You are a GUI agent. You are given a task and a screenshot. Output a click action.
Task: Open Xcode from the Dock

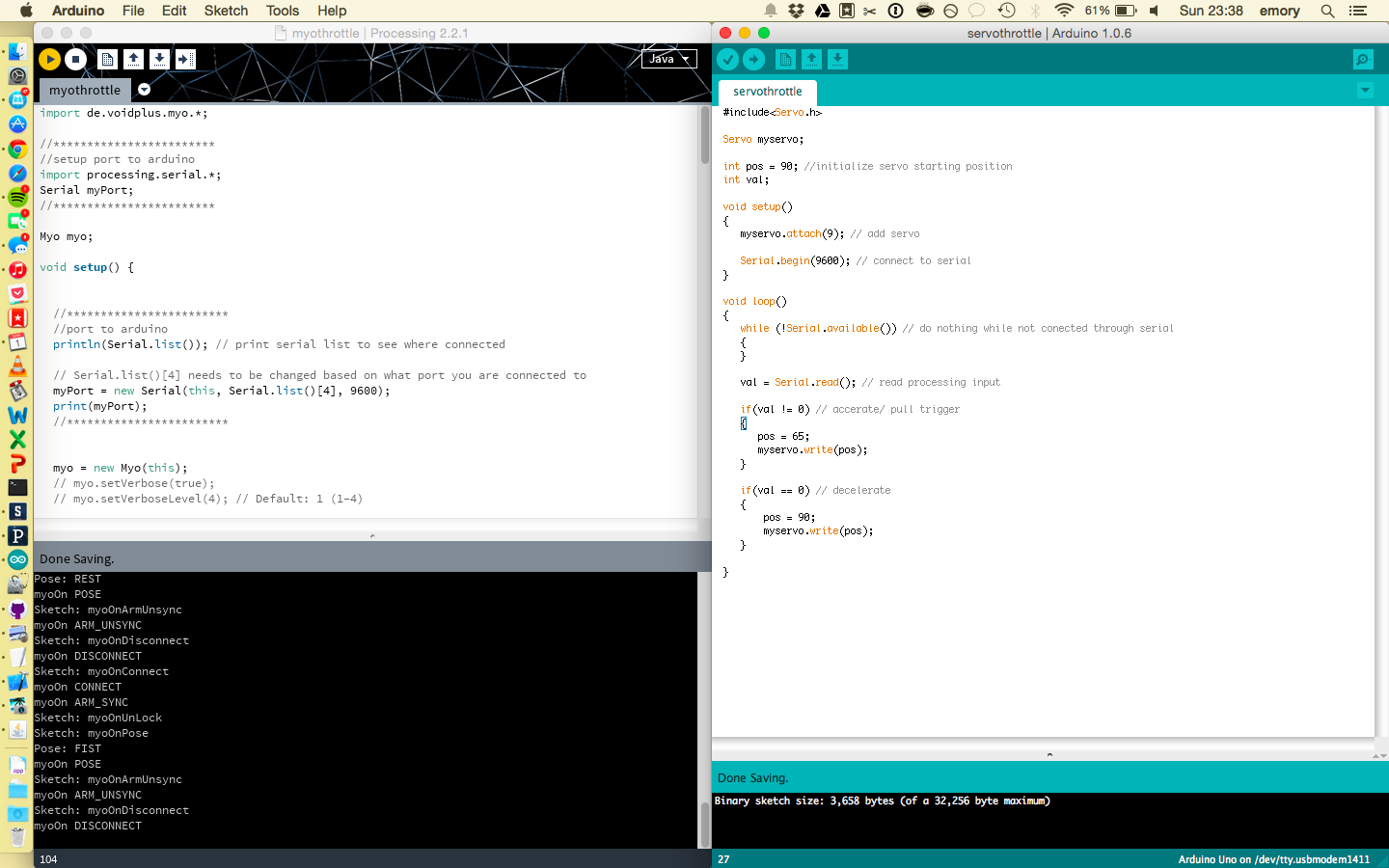coord(17,682)
